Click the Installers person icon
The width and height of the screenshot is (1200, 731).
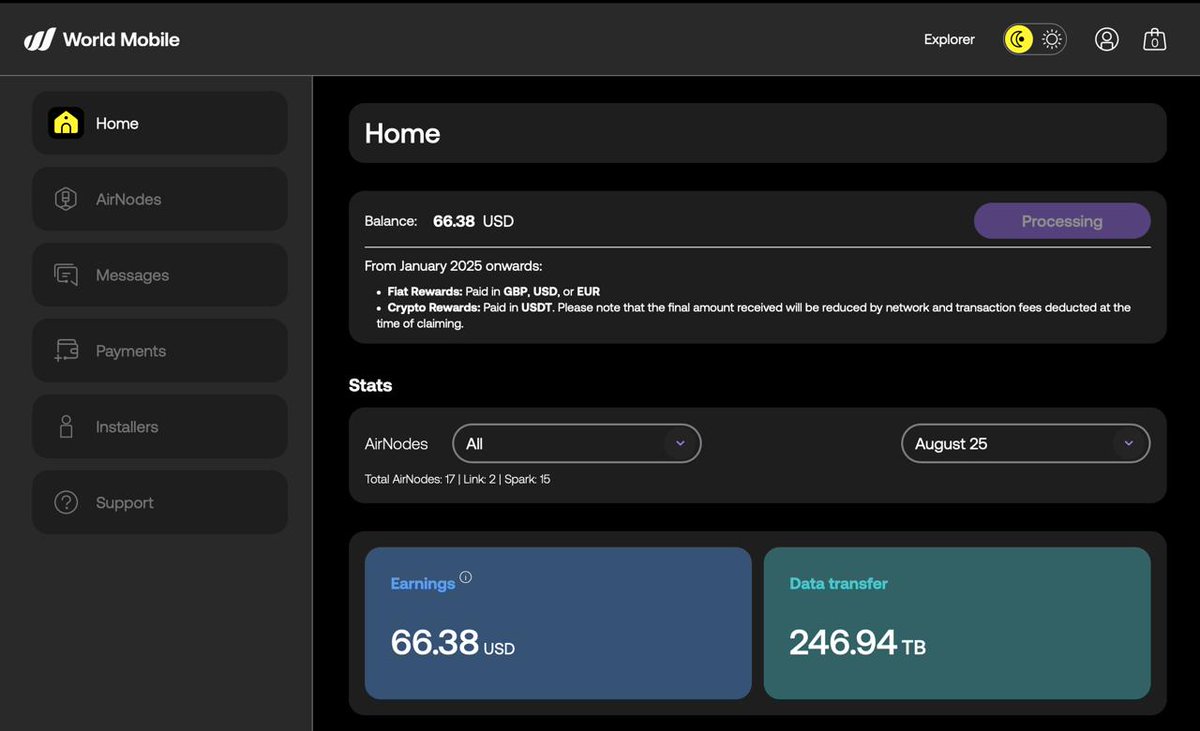[x=66, y=427]
